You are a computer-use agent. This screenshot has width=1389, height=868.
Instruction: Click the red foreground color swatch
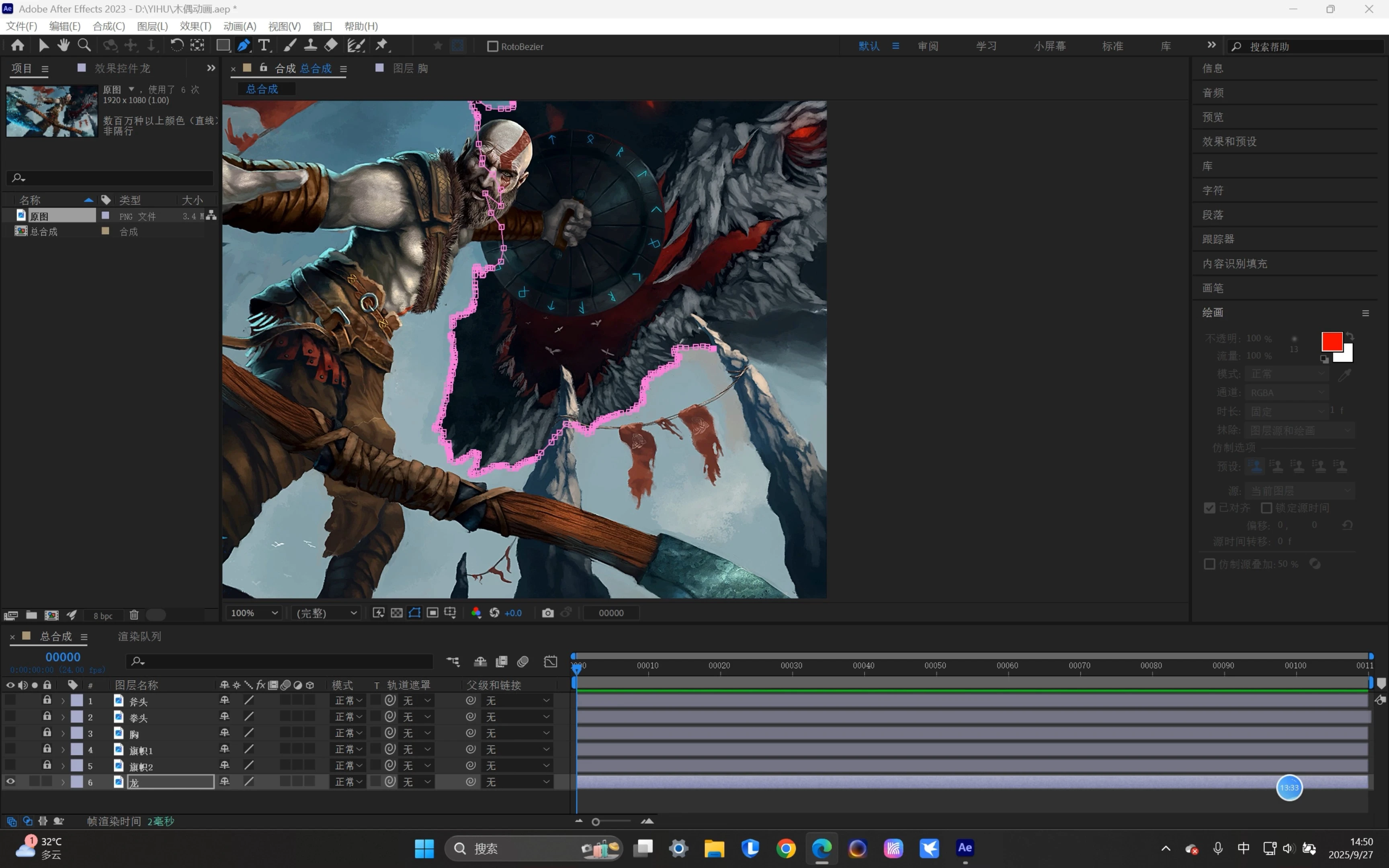[1331, 342]
